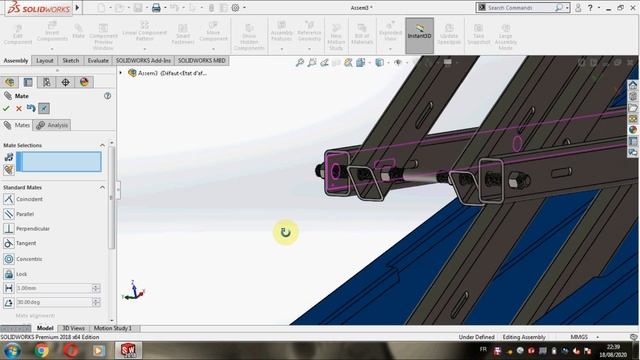640x360 pixels.
Task: Switch to the Mates tab
Action: pos(17,125)
